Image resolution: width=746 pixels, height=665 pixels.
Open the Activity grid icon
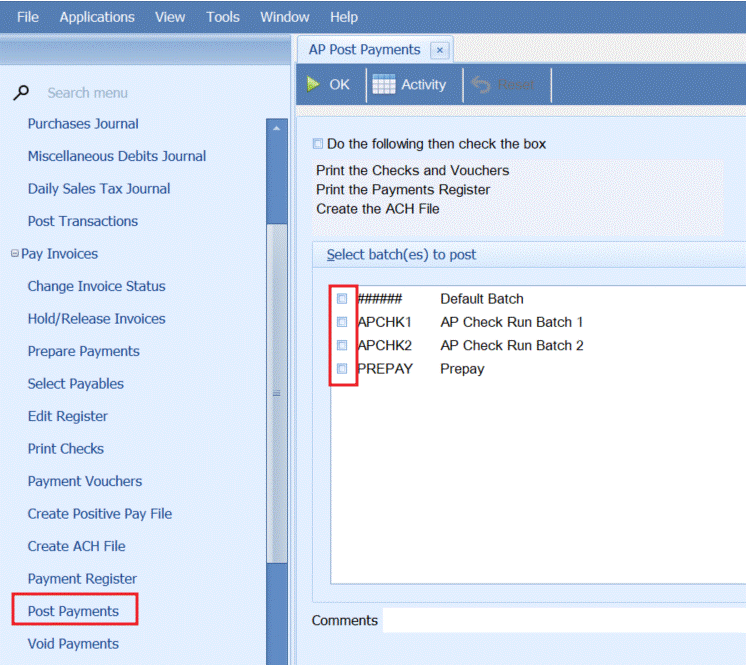pyautogui.click(x=384, y=85)
